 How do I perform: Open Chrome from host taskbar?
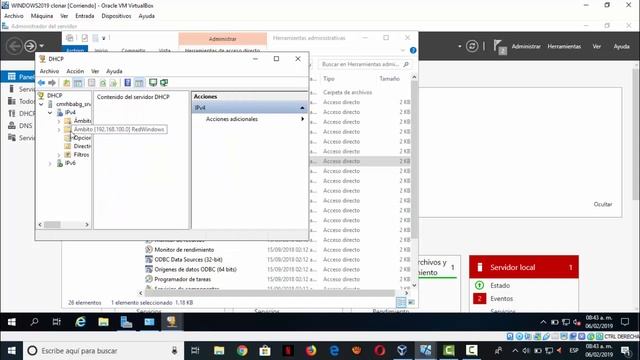coord(242,351)
